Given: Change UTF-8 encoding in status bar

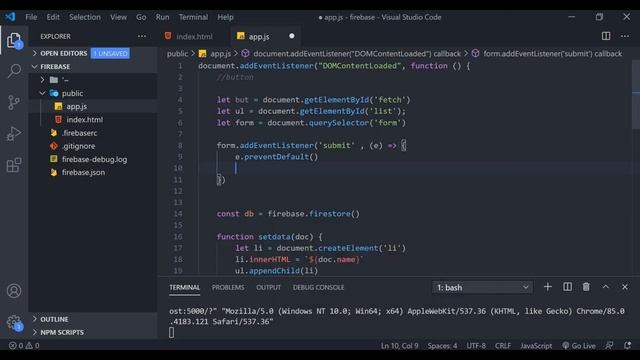Looking at the screenshot, I should (476, 346).
